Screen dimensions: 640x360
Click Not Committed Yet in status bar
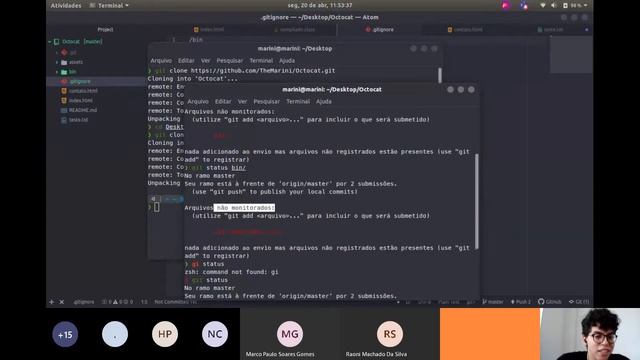tap(176, 302)
